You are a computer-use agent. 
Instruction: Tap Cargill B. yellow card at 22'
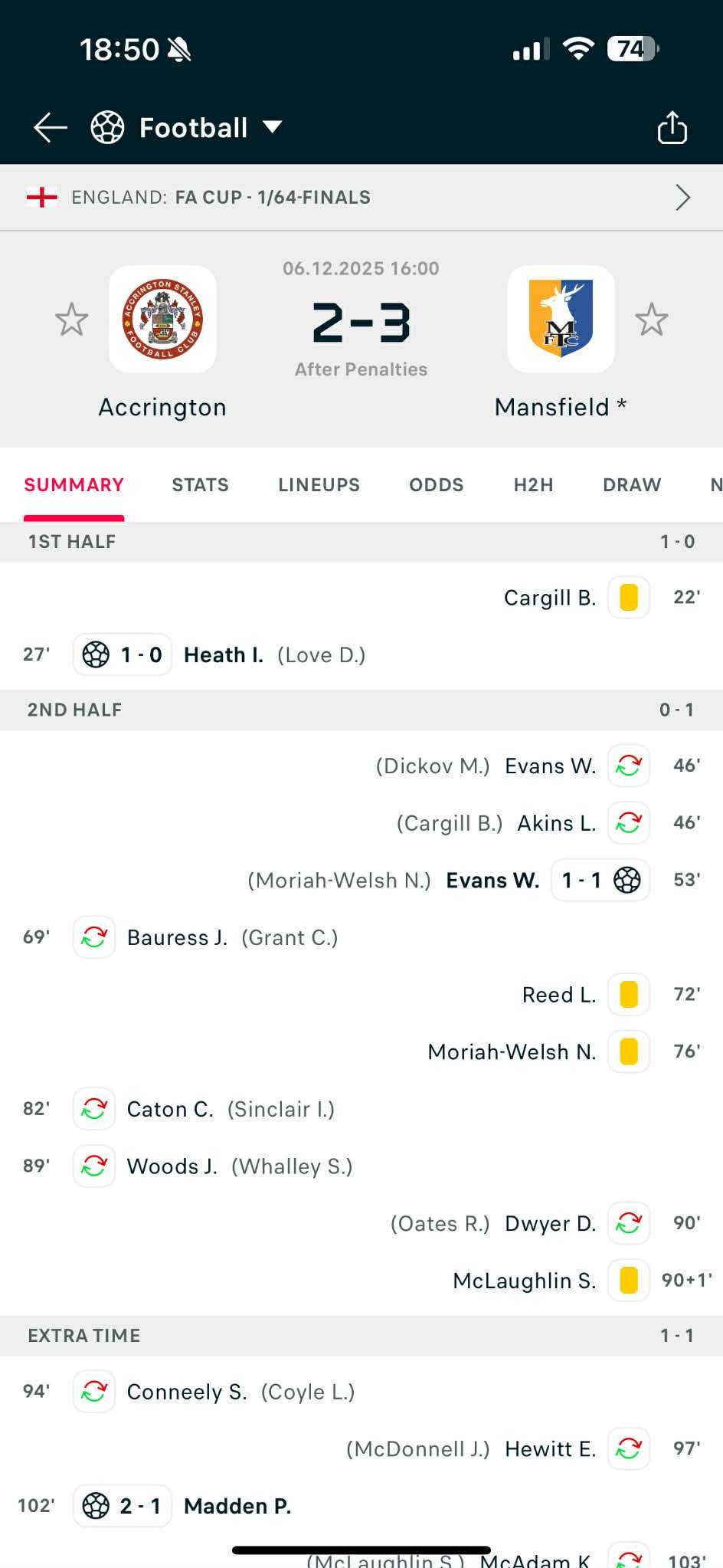(x=629, y=597)
